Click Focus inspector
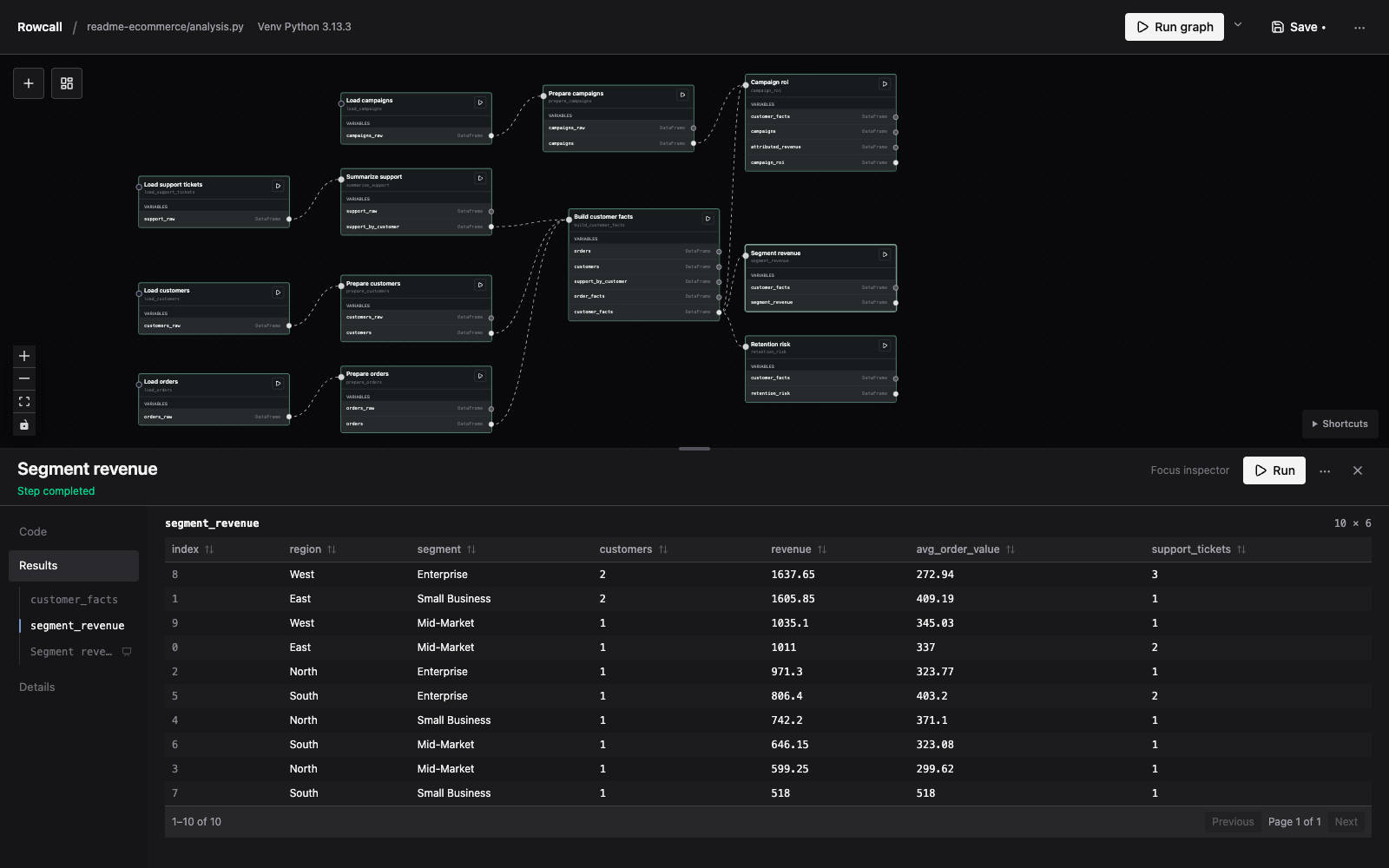 point(1190,470)
